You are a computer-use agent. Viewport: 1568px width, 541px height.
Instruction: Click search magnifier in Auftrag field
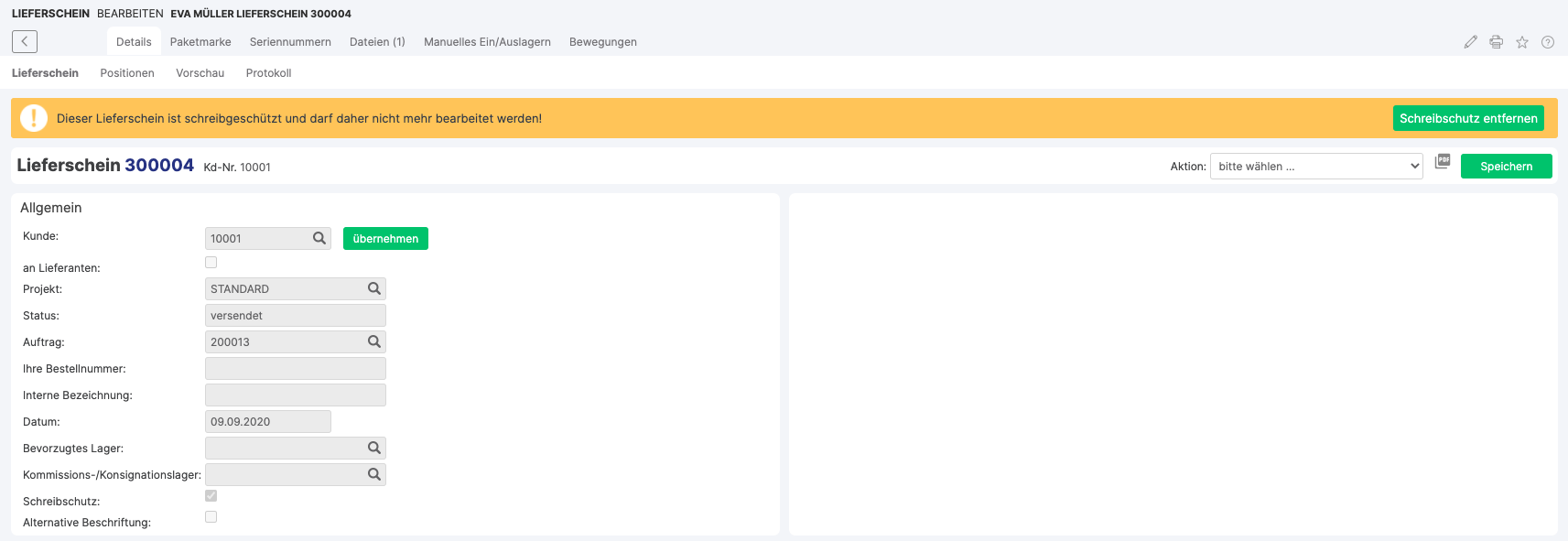pyautogui.click(x=374, y=341)
